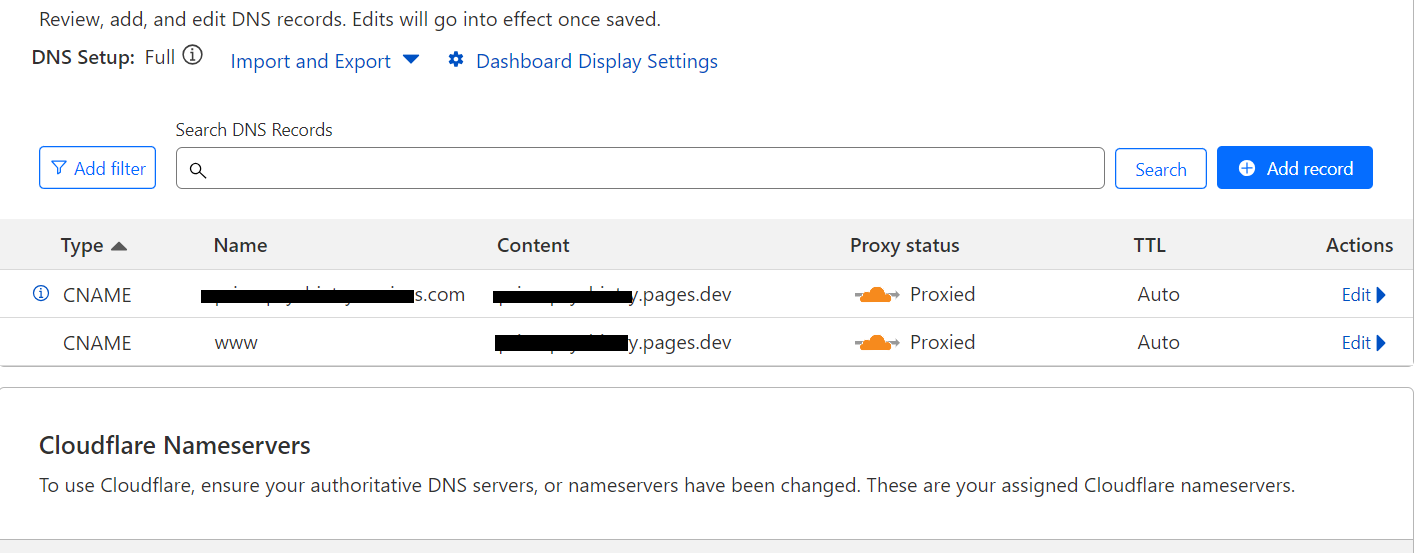Click the Name column header
1416x553 pixels.
[x=240, y=245]
